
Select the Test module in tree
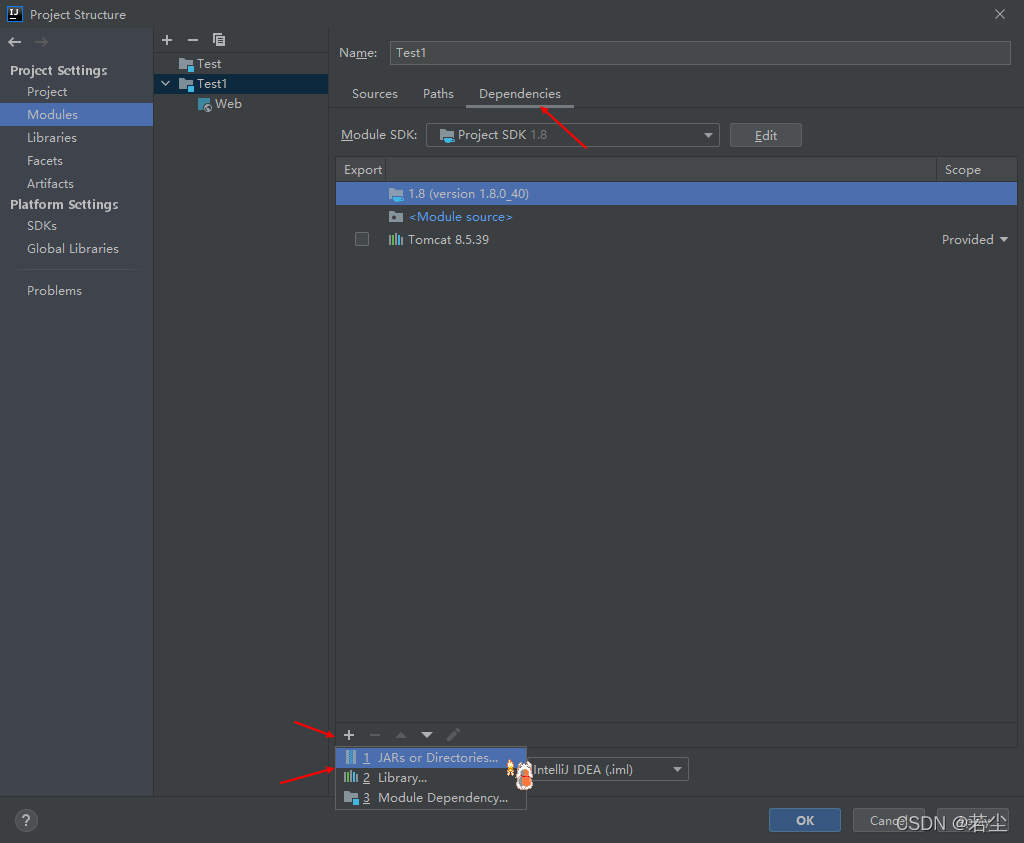[x=241, y=64]
